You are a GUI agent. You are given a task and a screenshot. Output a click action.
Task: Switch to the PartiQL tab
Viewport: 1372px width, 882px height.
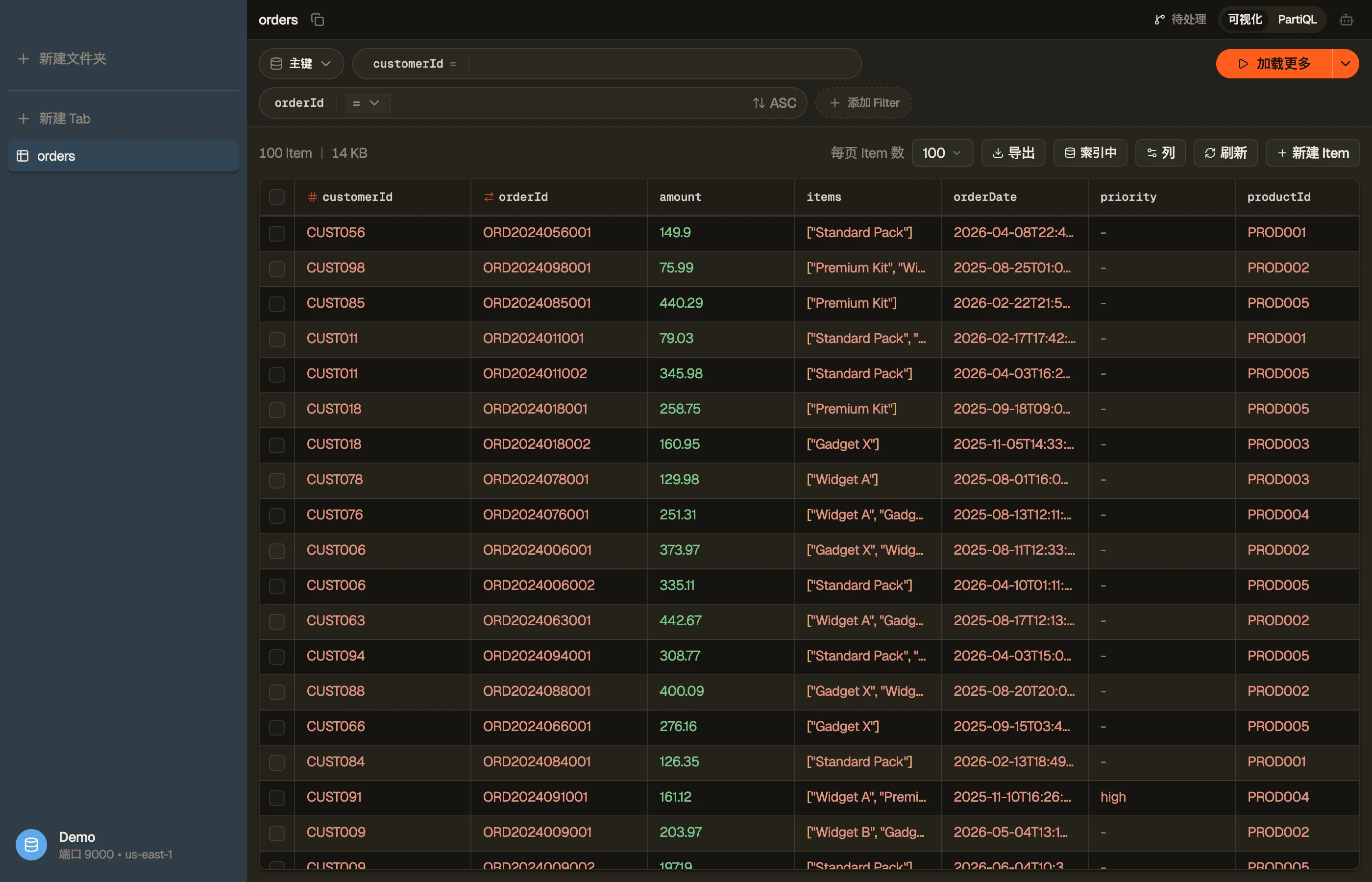click(1297, 20)
